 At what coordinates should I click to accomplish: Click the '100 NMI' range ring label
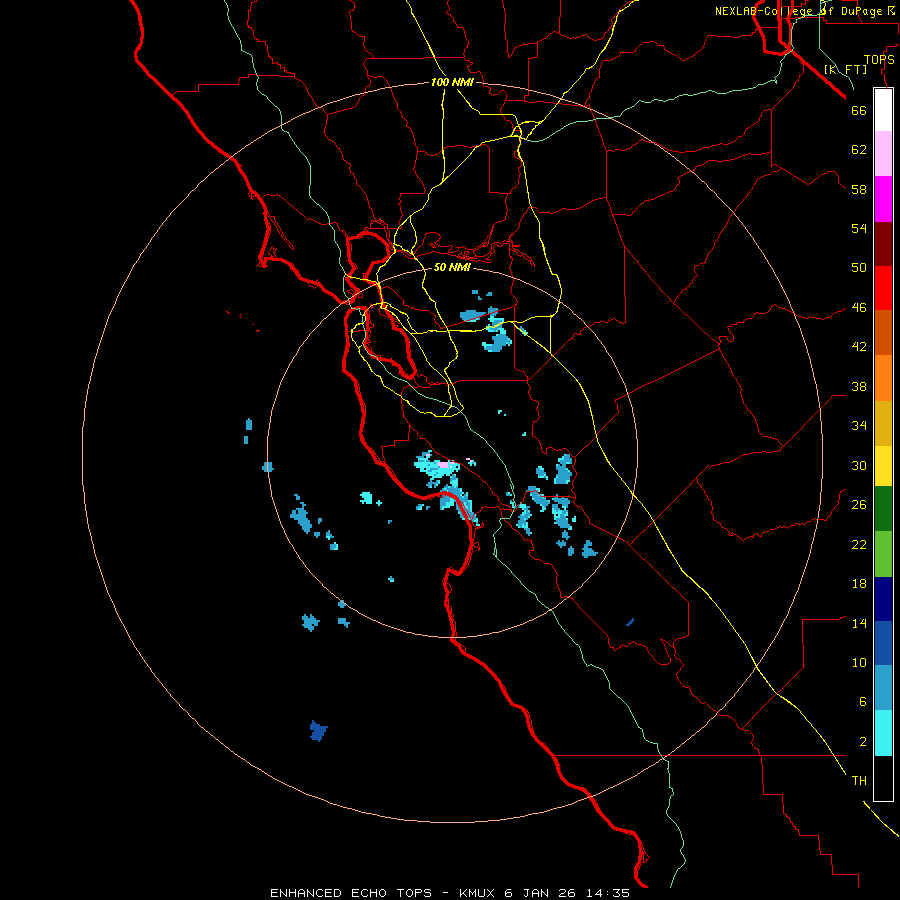(452, 82)
